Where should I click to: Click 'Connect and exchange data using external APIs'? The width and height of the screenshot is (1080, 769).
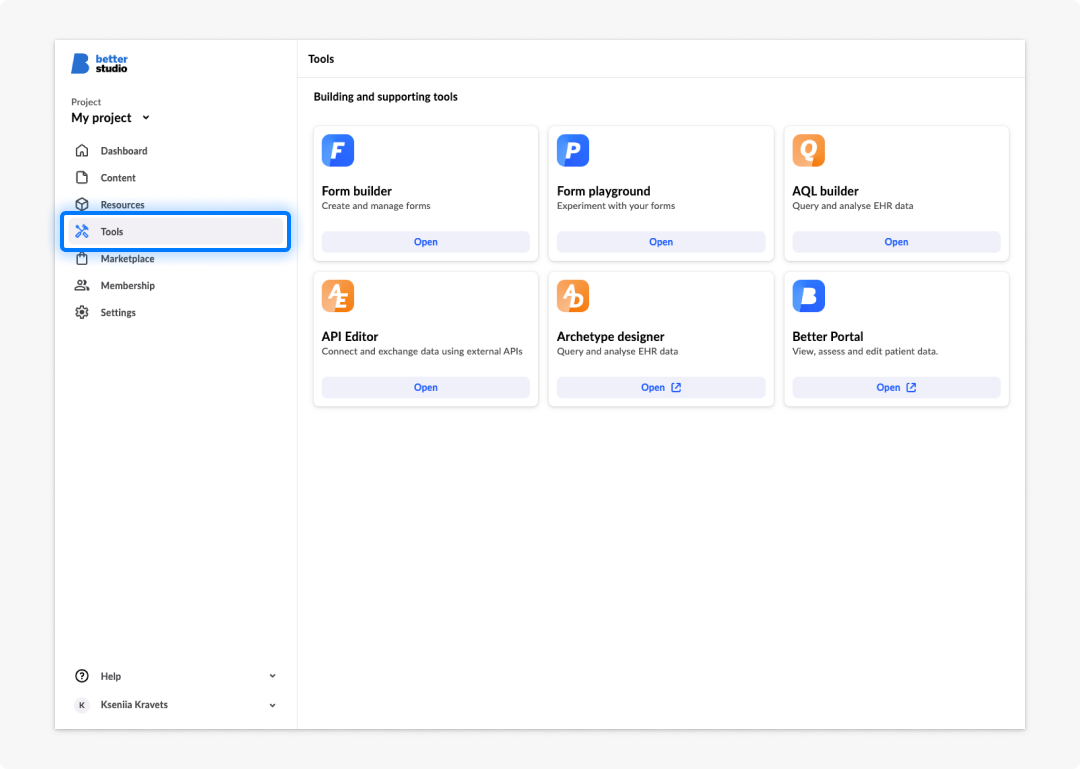click(x=422, y=351)
